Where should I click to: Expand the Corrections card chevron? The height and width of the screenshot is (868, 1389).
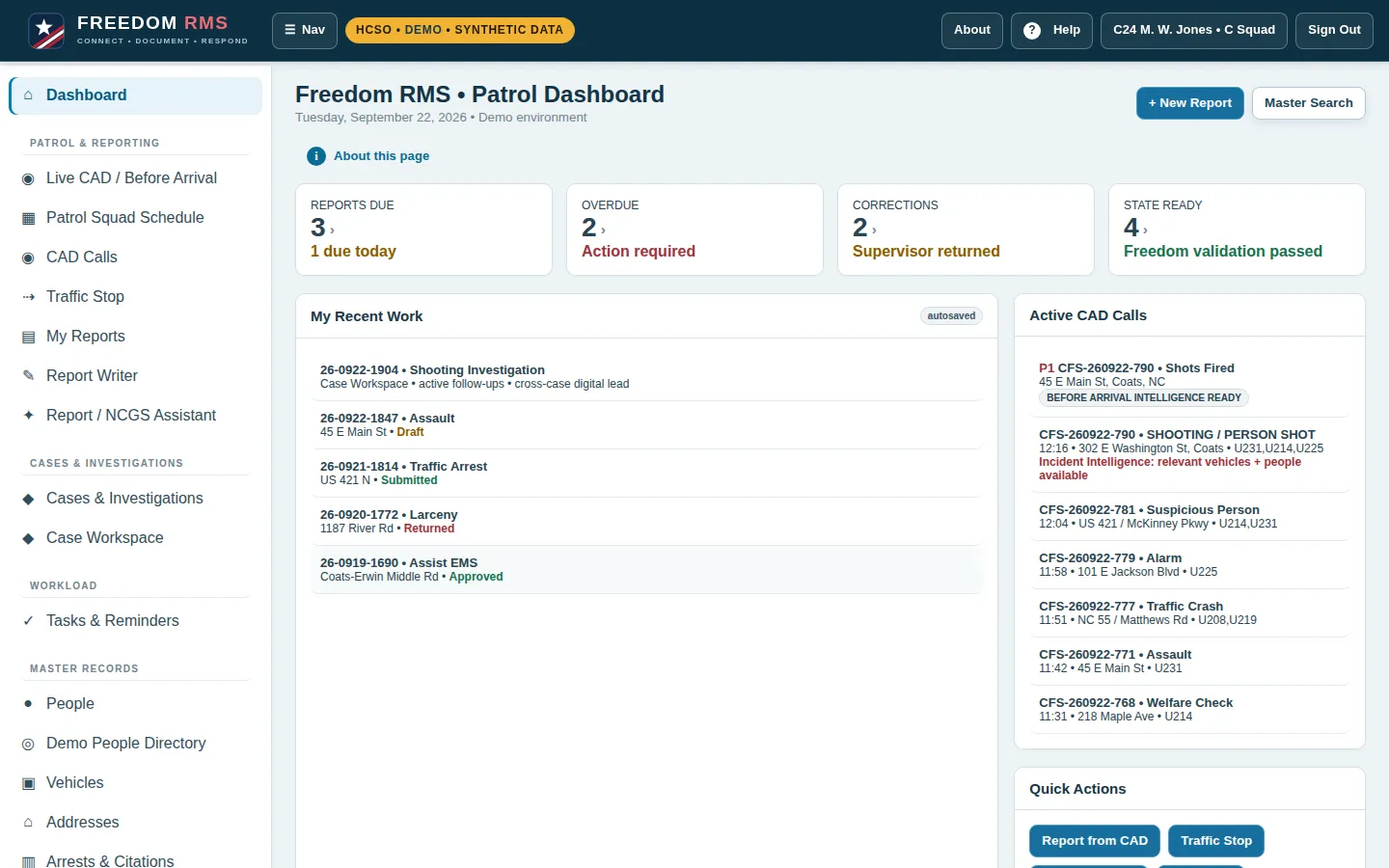pos(874,231)
